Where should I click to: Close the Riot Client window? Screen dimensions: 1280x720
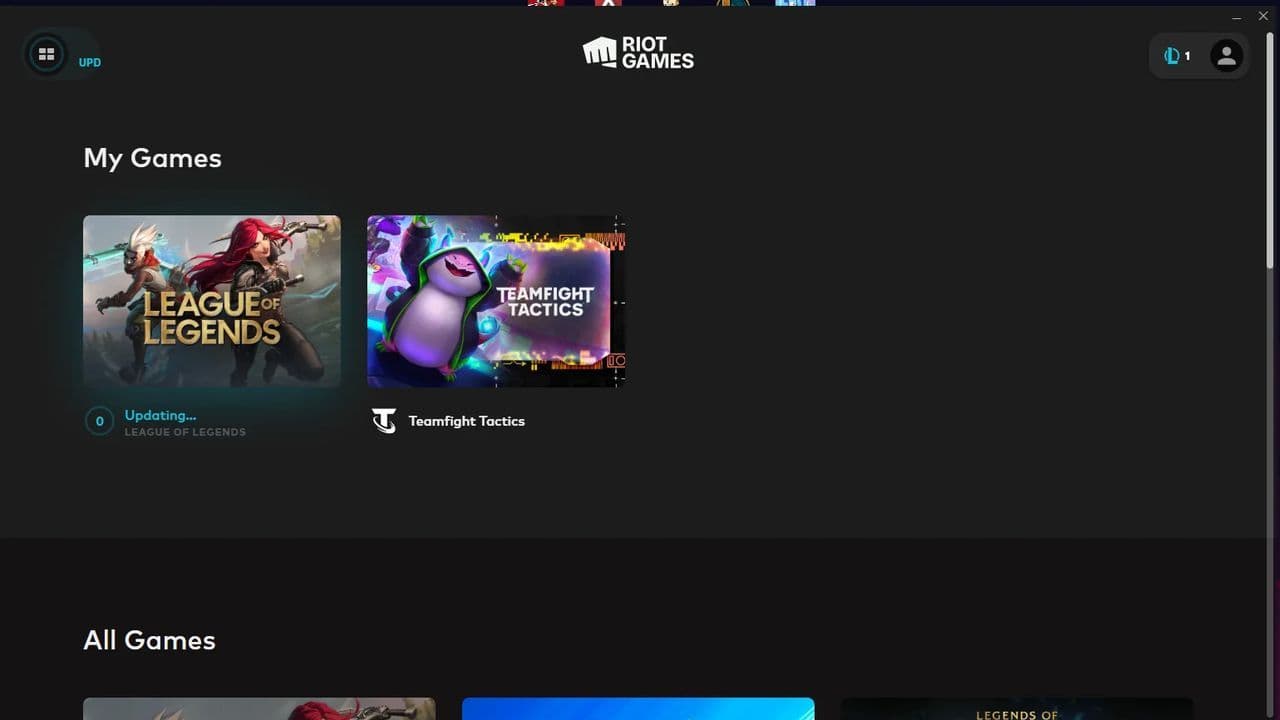[x=1263, y=17]
